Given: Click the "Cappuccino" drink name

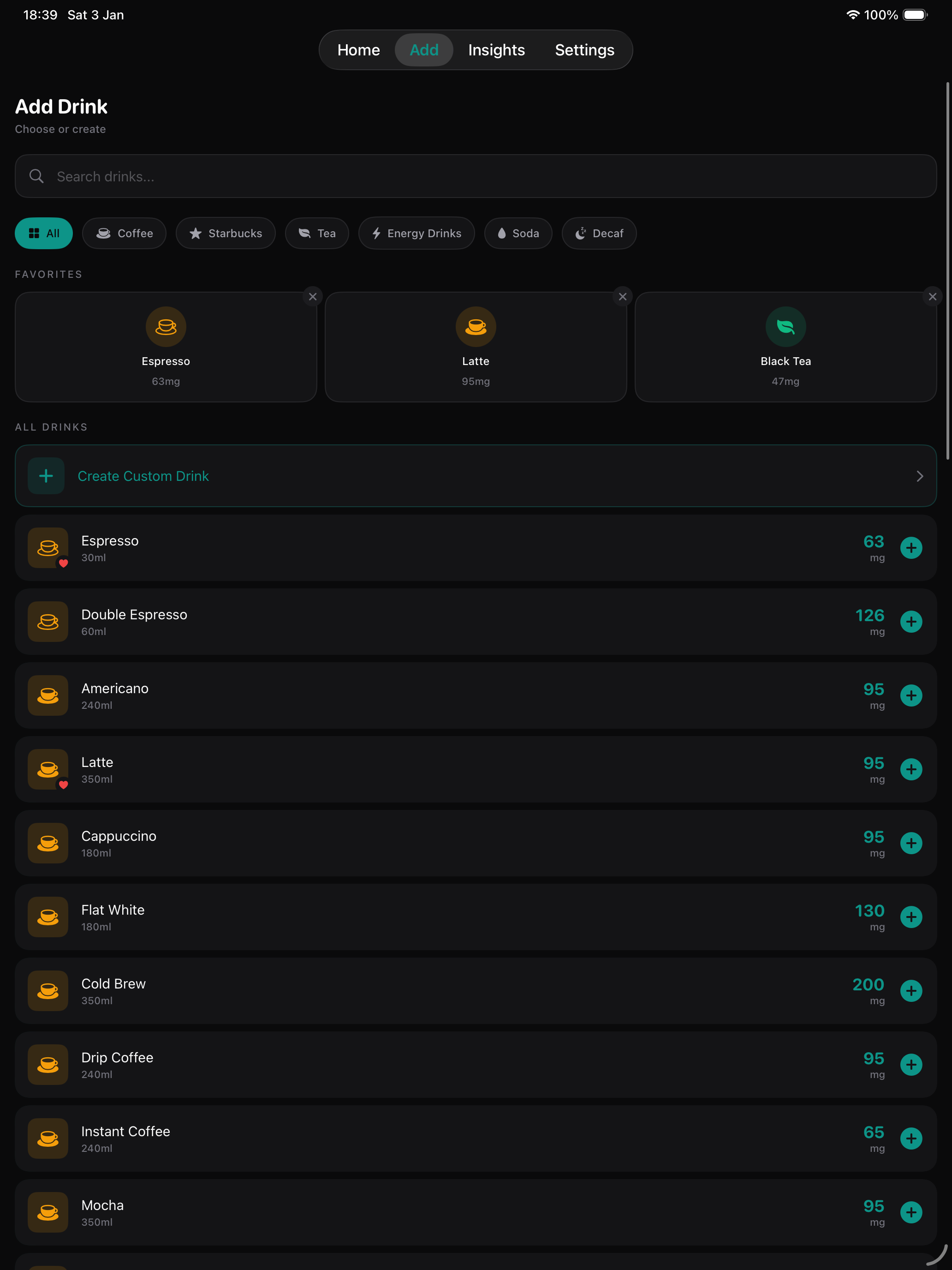Looking at the screenshot, I should (119, 836).
